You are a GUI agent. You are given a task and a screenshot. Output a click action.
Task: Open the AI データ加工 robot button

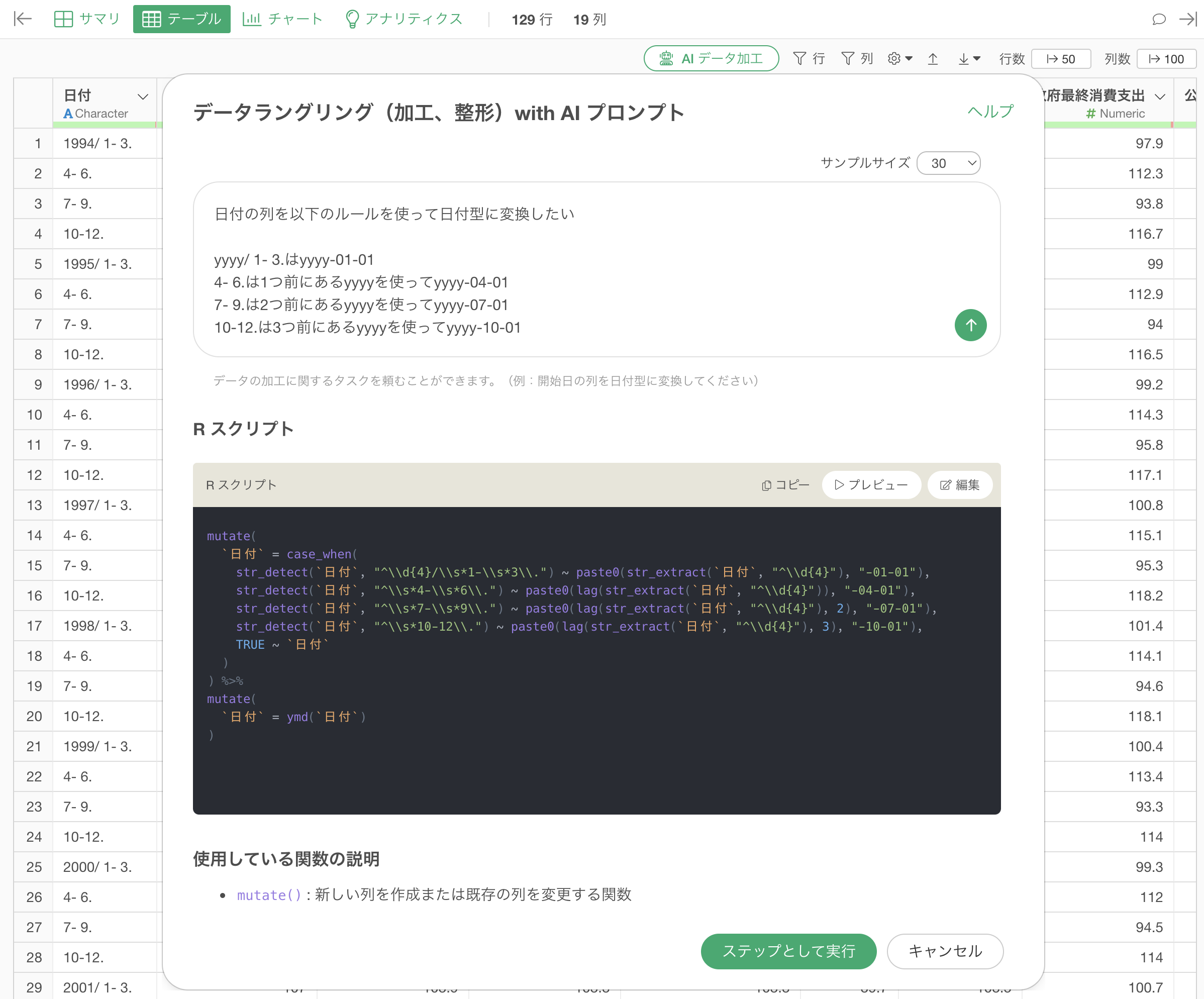711,58
